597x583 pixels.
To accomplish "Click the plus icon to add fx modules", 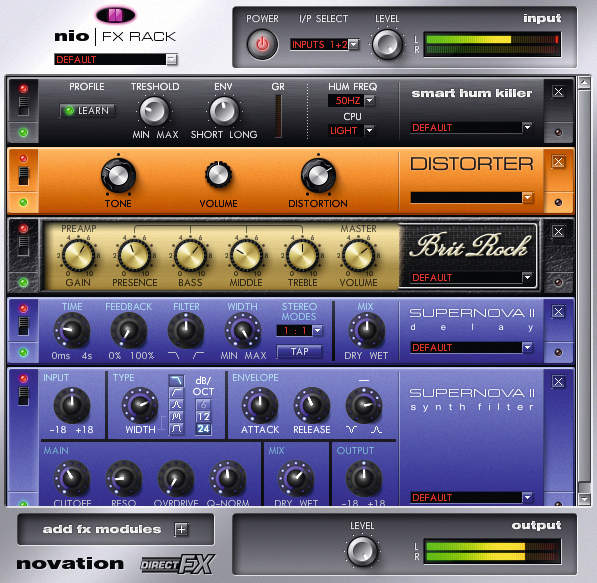I will point(181,529).
